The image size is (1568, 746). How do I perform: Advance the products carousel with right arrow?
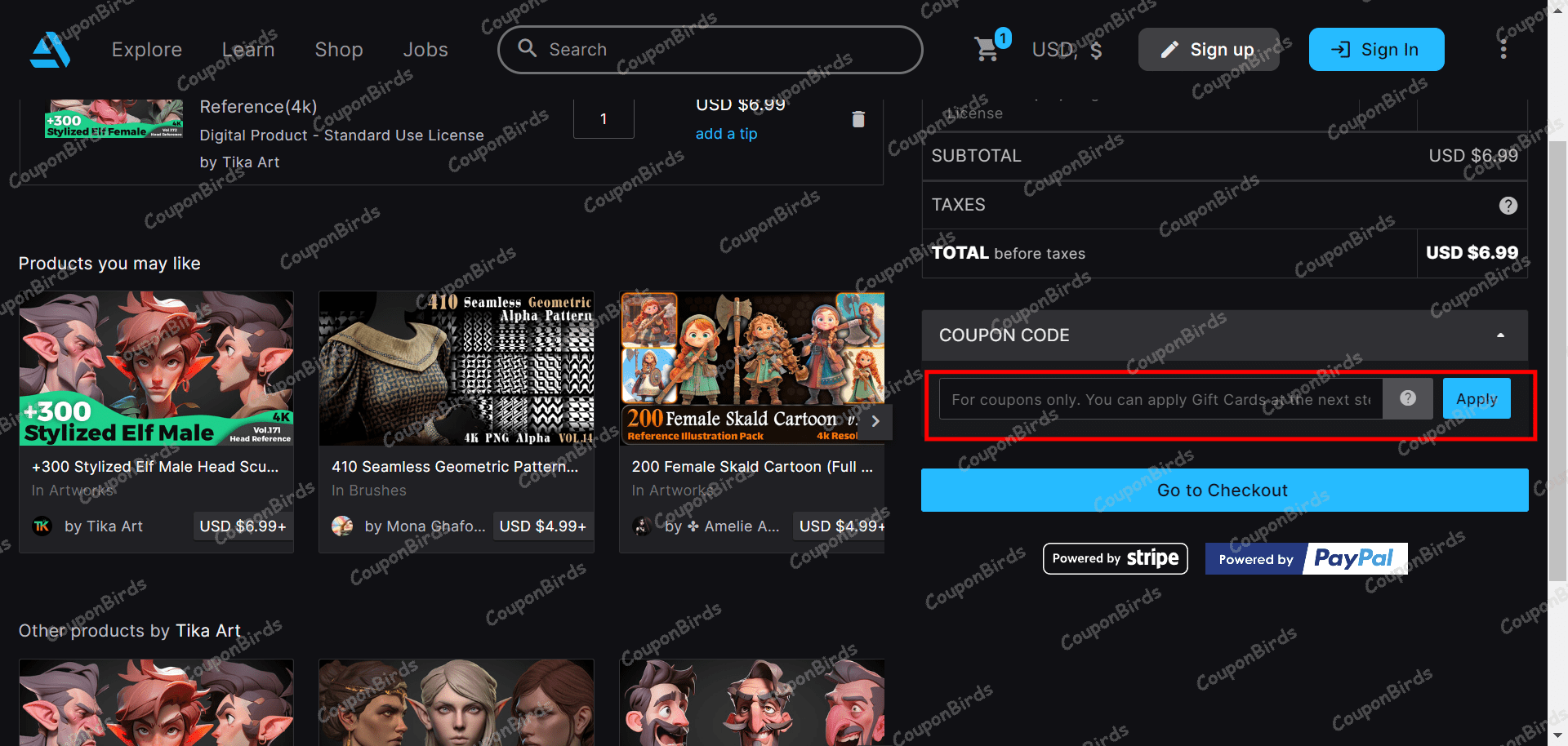click(875, 421)
